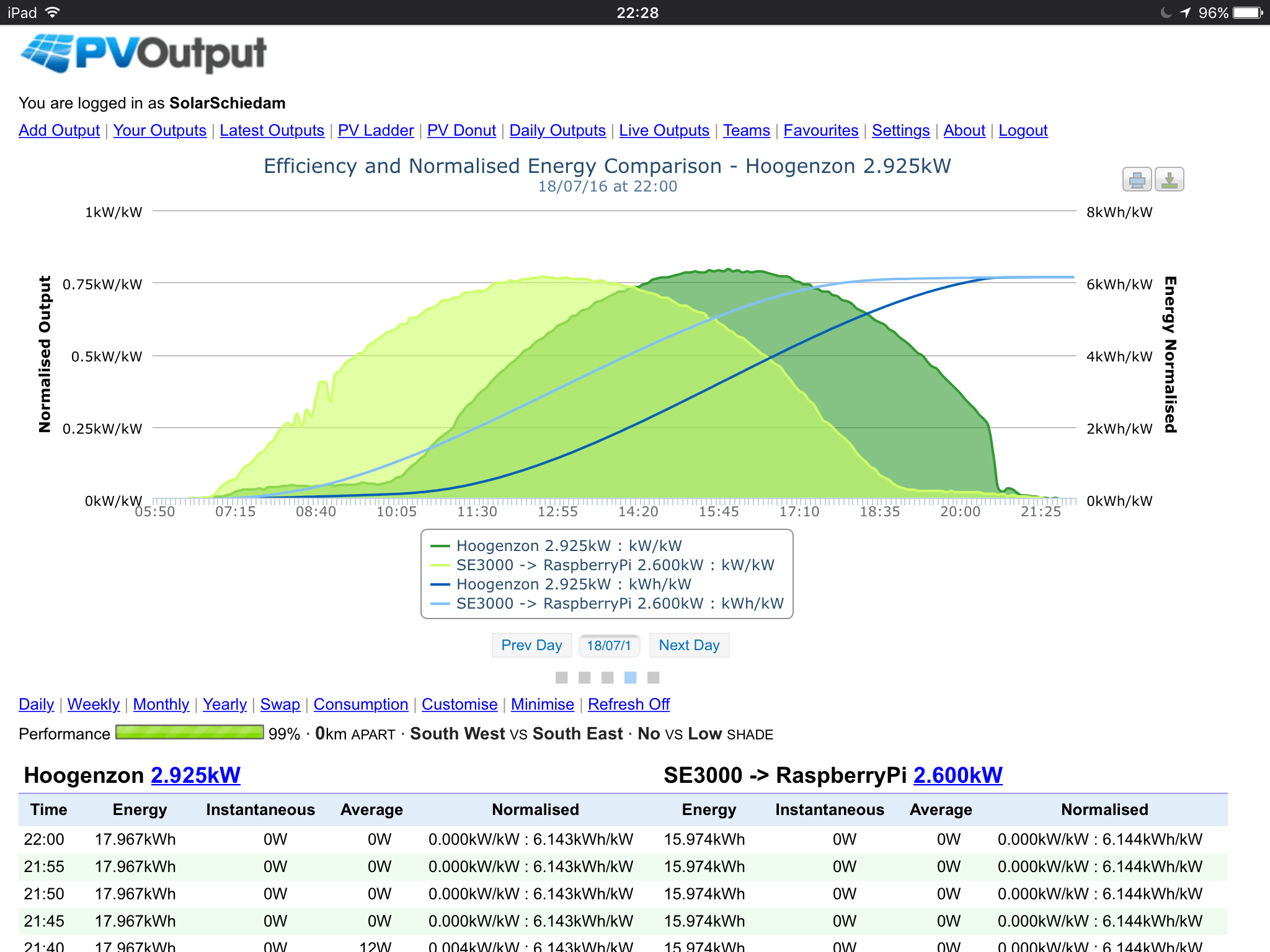The image size is (1270, 952).
Task: Select the highlighted blue pagination square
Action: click(x=630, y=677)
